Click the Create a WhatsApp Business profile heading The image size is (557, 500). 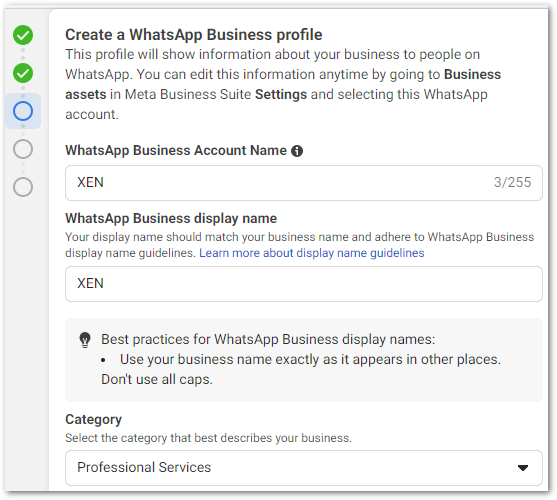(x=194, y=35)
